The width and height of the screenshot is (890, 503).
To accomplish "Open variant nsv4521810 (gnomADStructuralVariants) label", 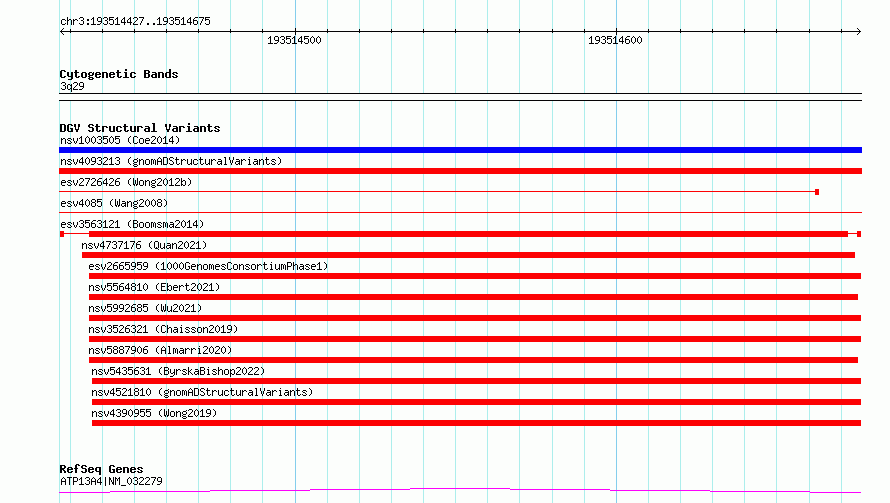I will pos(202,392).
